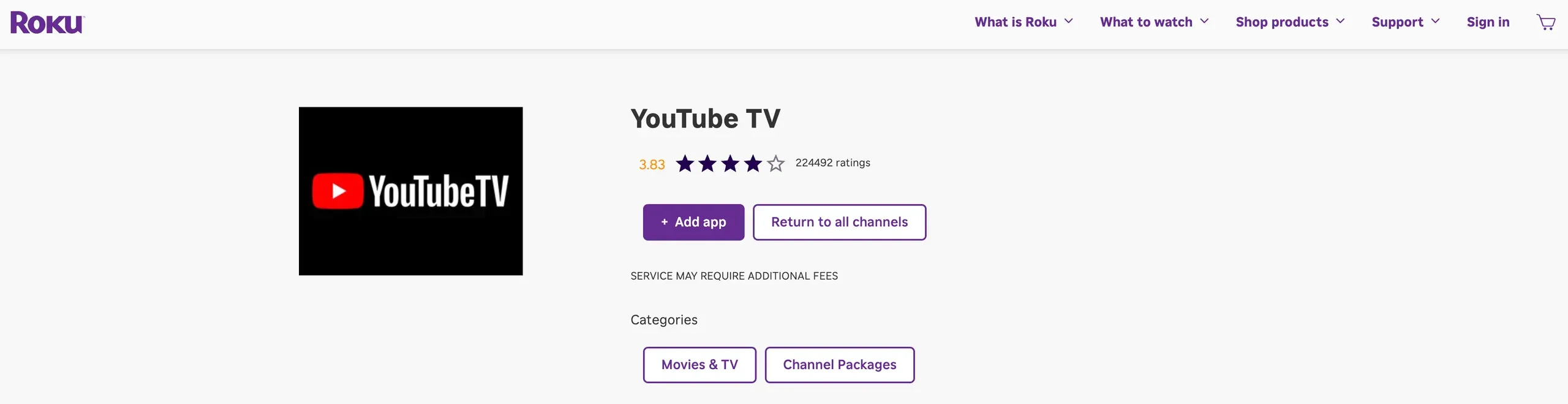
Task: Open the What to watch menu
Action: click(x=1153, y=21)
